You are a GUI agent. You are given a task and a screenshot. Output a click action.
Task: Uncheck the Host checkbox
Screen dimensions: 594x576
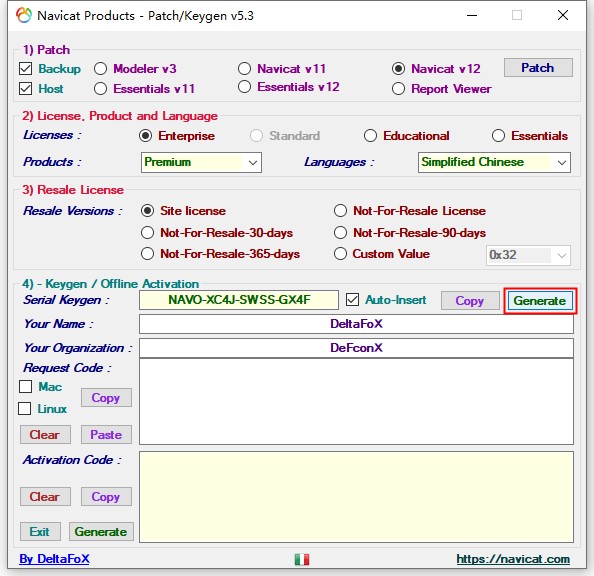tap(25, 89)
